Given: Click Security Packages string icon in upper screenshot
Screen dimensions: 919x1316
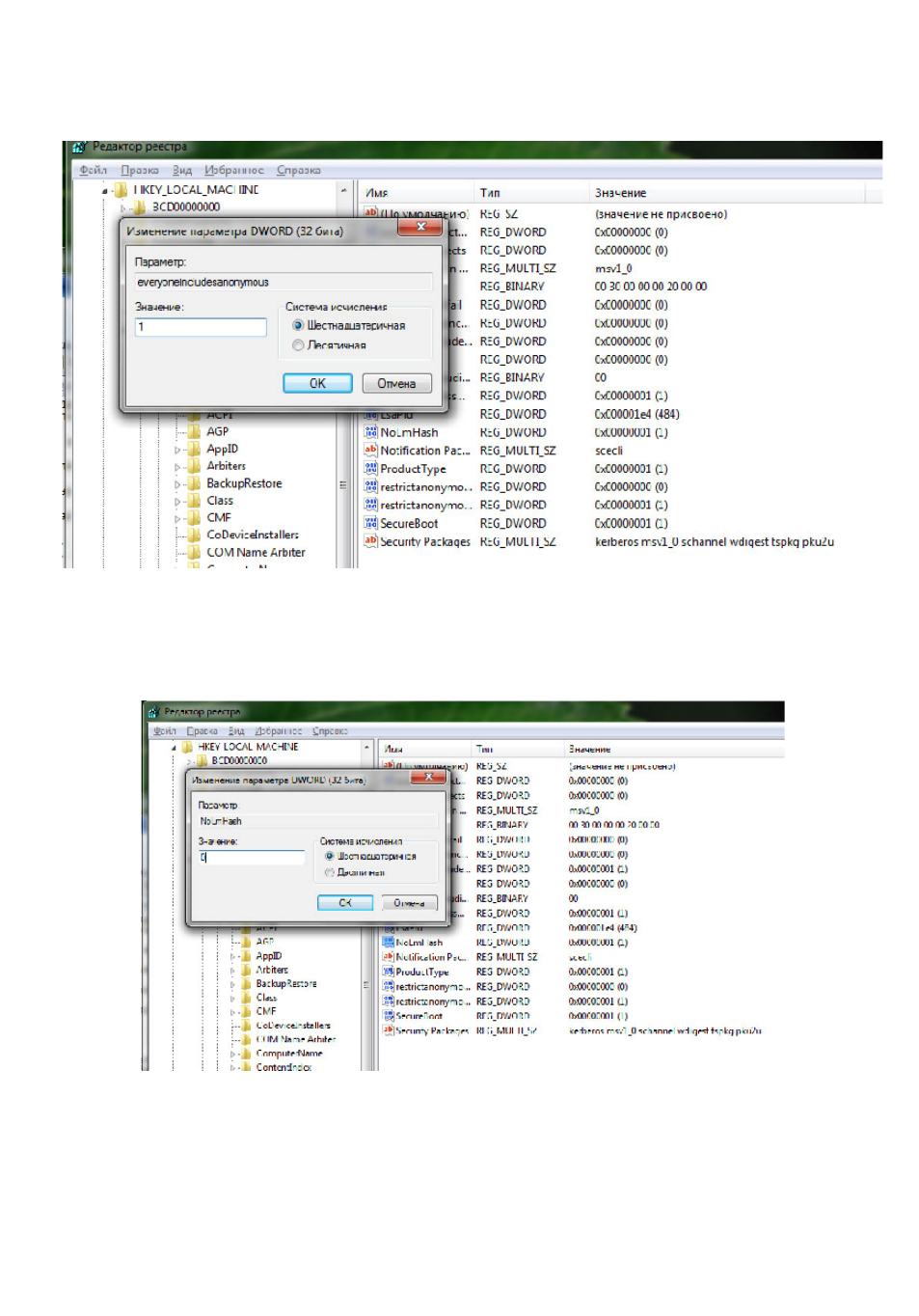Looking at the screenshot, I should point(370,541).
